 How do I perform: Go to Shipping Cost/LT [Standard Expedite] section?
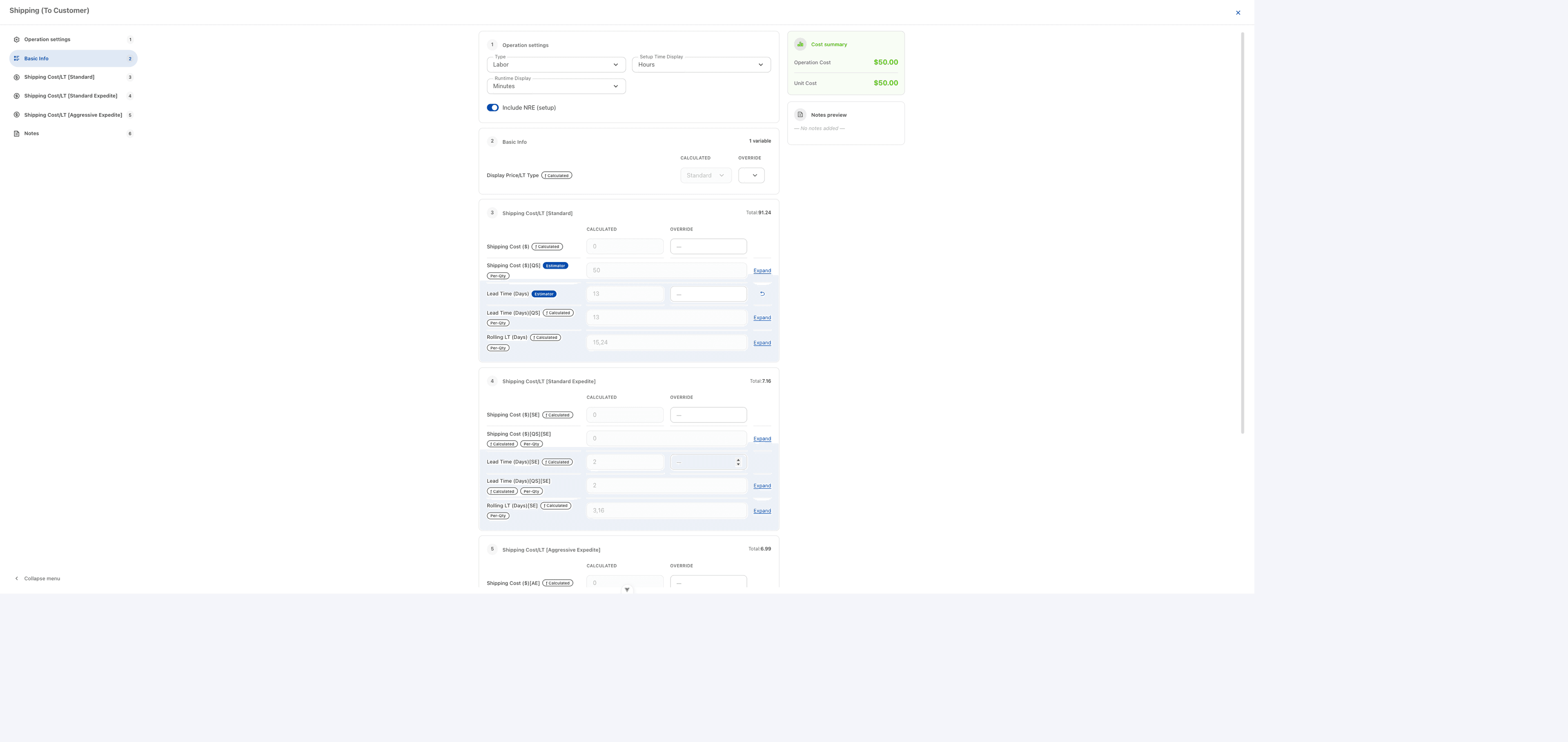click(x=73, y=96)
